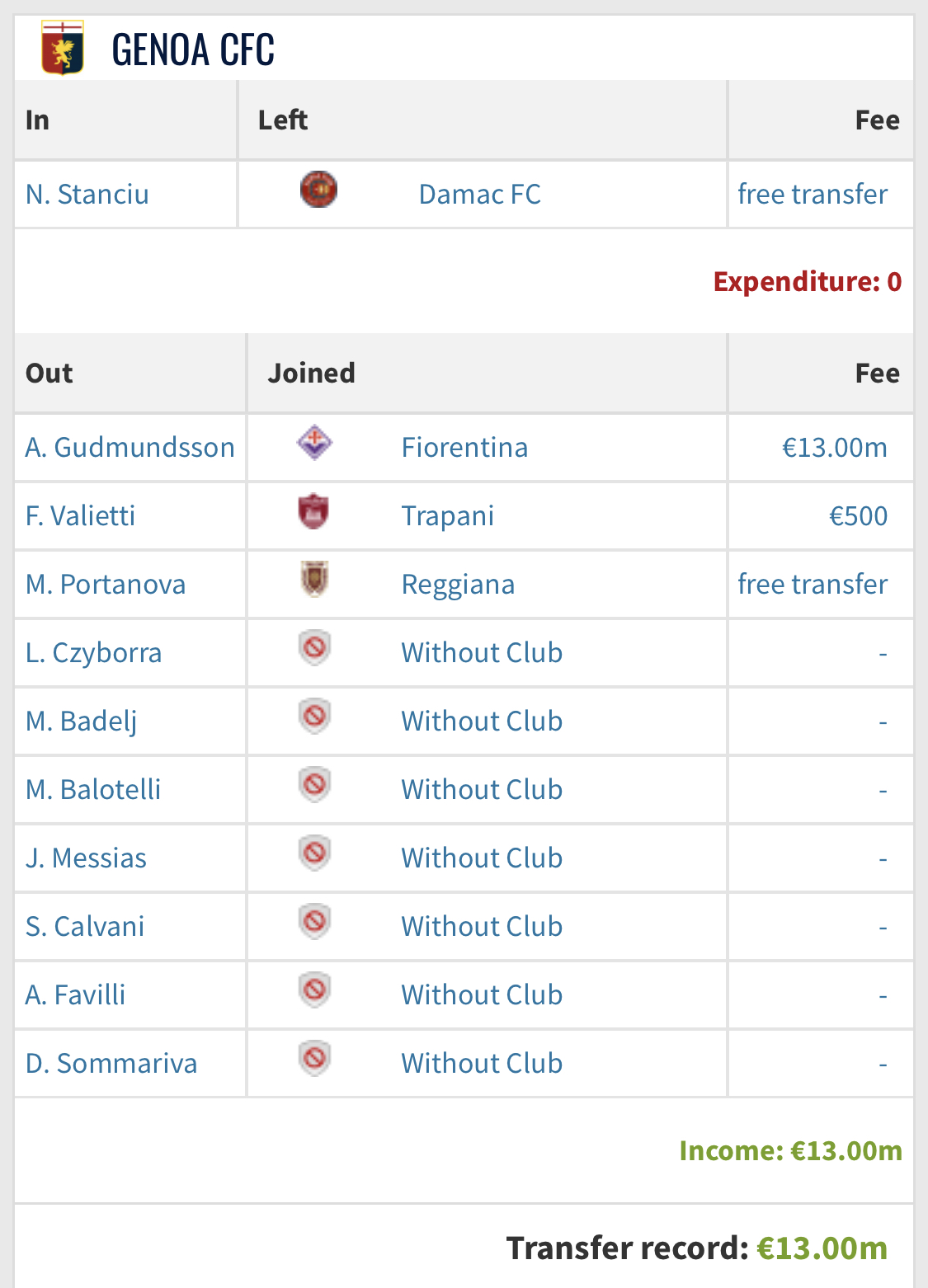The width and height of the screenshot is (928, 1288).
Task: Click the Trapani club crest icon
Action: click(x=313, y=511)
